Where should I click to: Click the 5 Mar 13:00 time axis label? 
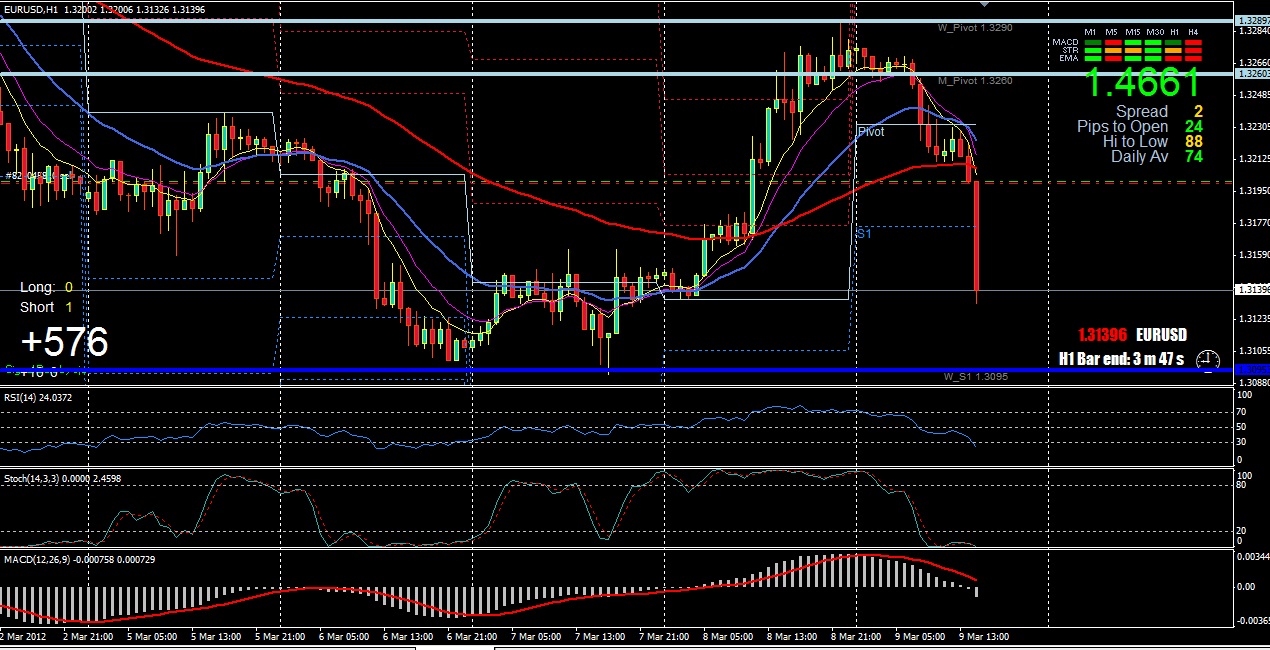(x=216, y=636)
